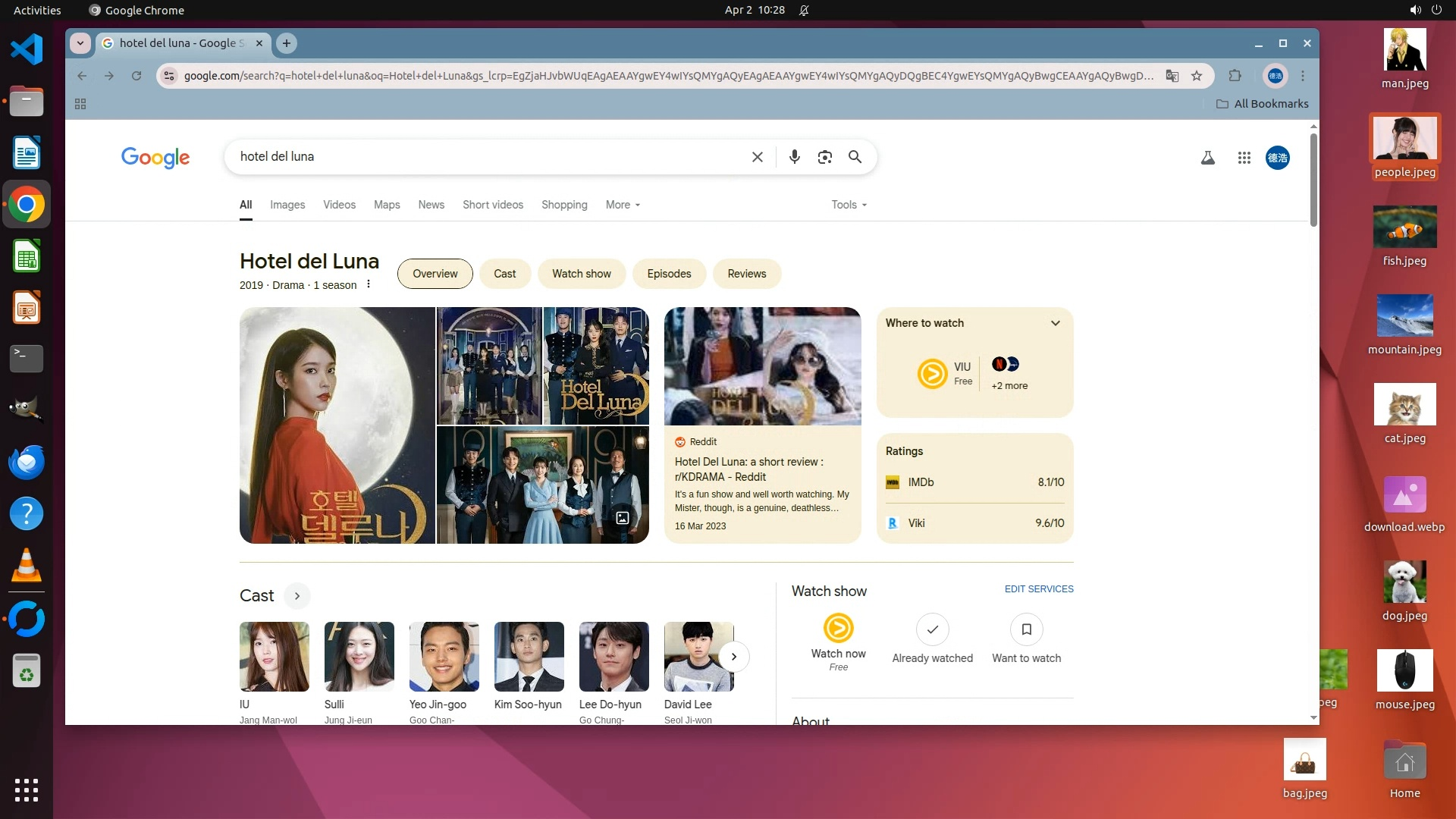1456x819 pixels.
Task: Open Search Labs flask icon
Action: pos(1208,158)
